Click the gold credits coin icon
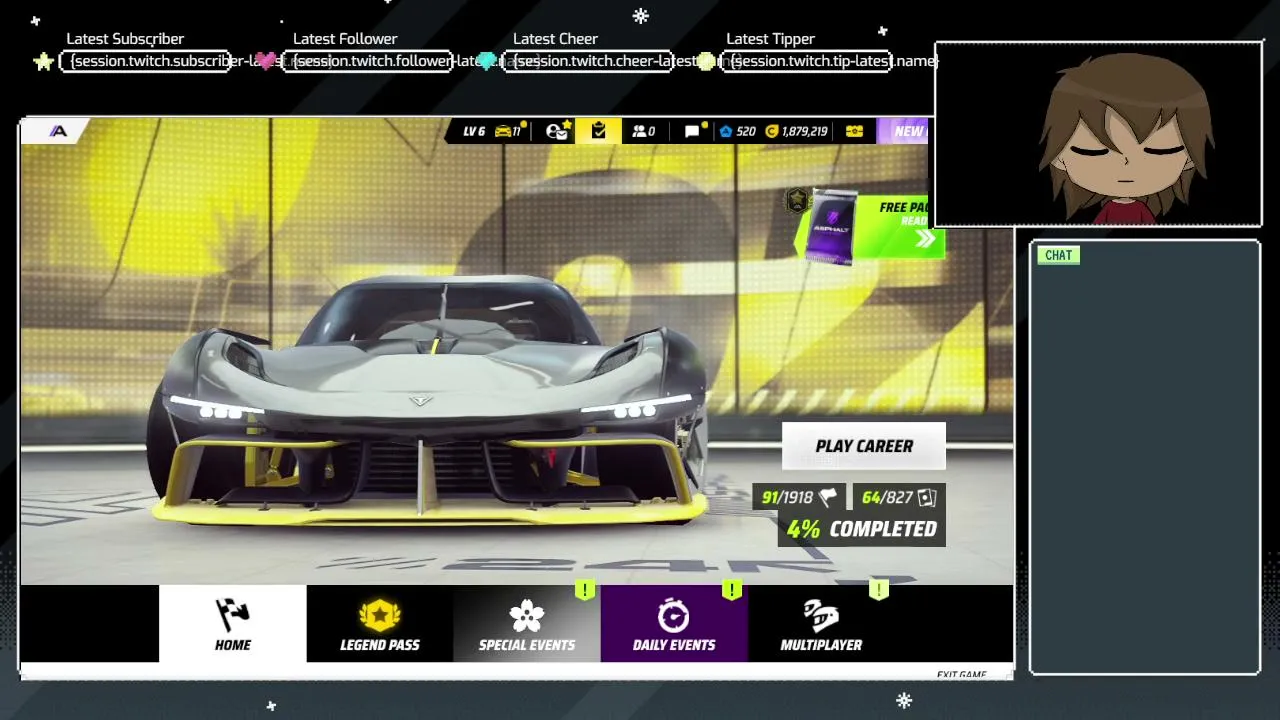The height and width of the screenshot is (720, 1280). coord(772,131)
